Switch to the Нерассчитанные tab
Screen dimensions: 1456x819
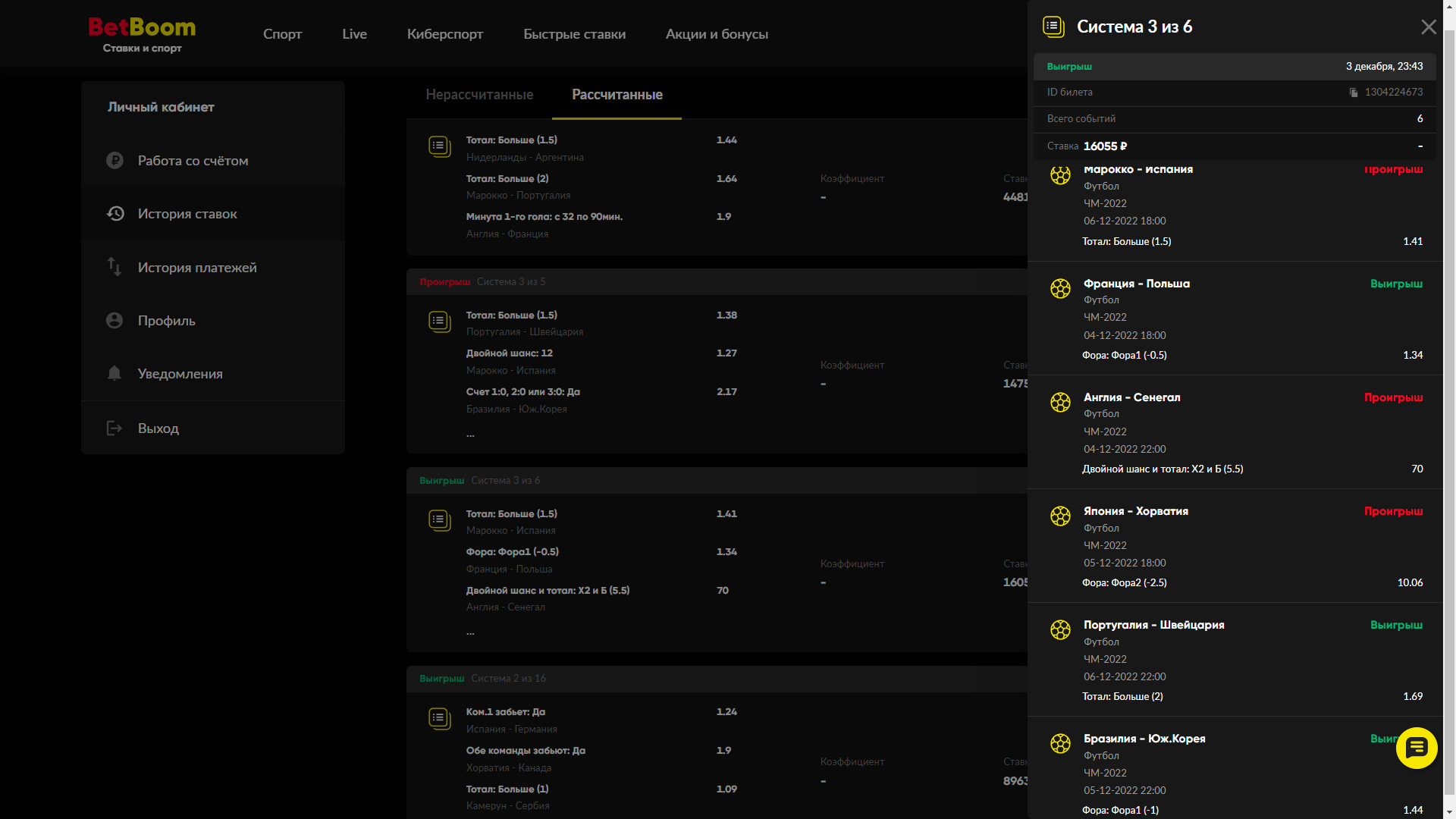pyautogui.click(x=479, y=95)
